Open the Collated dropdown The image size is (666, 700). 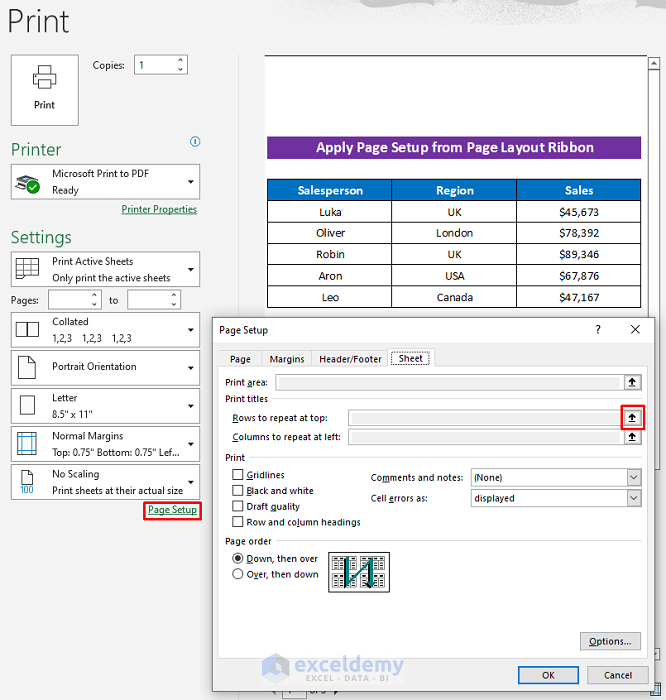[x=191, y=330]
